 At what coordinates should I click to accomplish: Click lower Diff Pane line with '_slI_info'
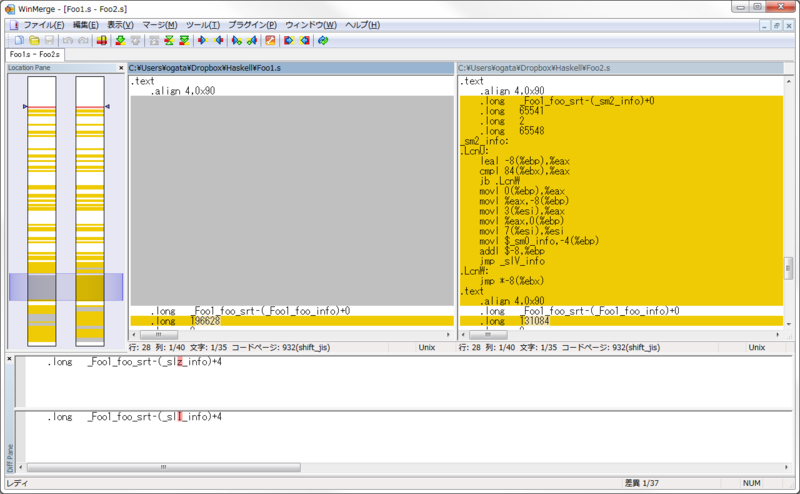(135, 417)
